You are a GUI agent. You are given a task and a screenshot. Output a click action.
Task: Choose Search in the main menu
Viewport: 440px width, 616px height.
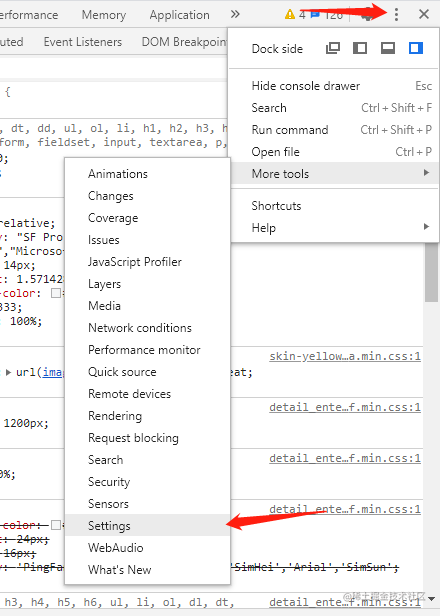(x=334, y=108)
